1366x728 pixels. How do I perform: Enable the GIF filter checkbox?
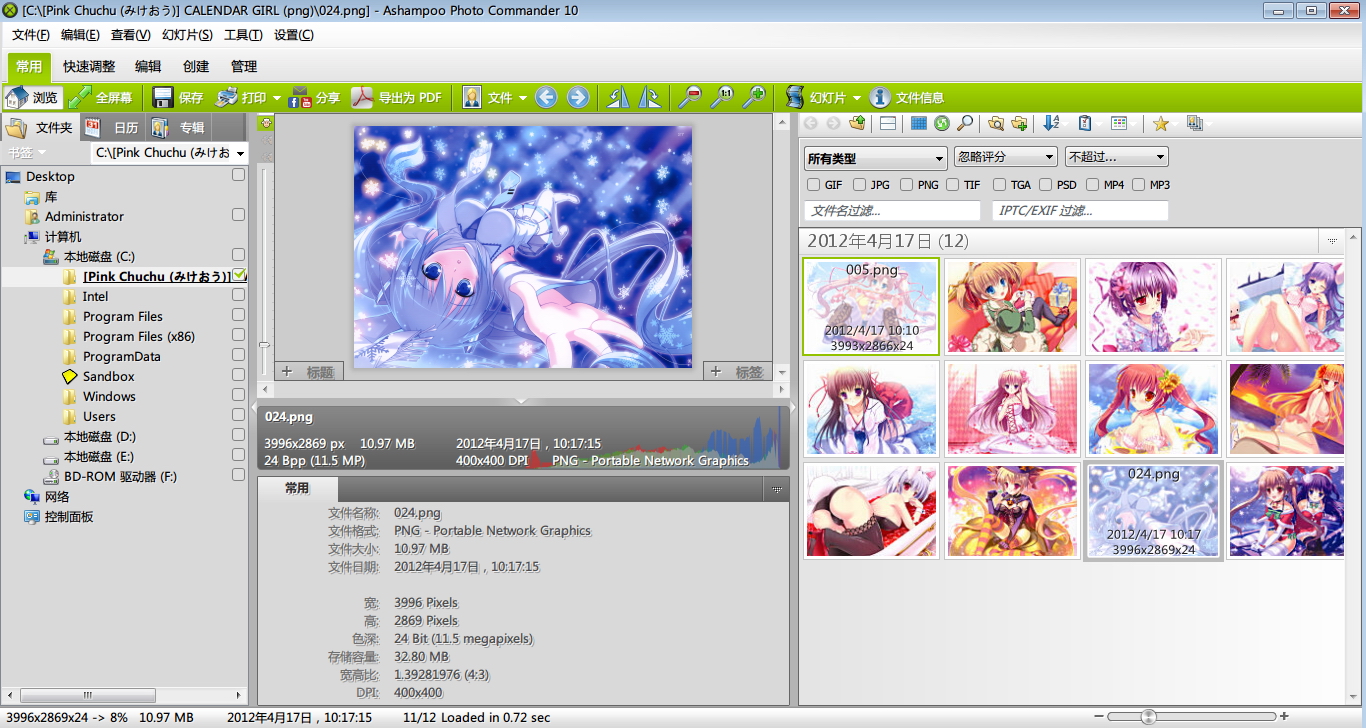813,185
